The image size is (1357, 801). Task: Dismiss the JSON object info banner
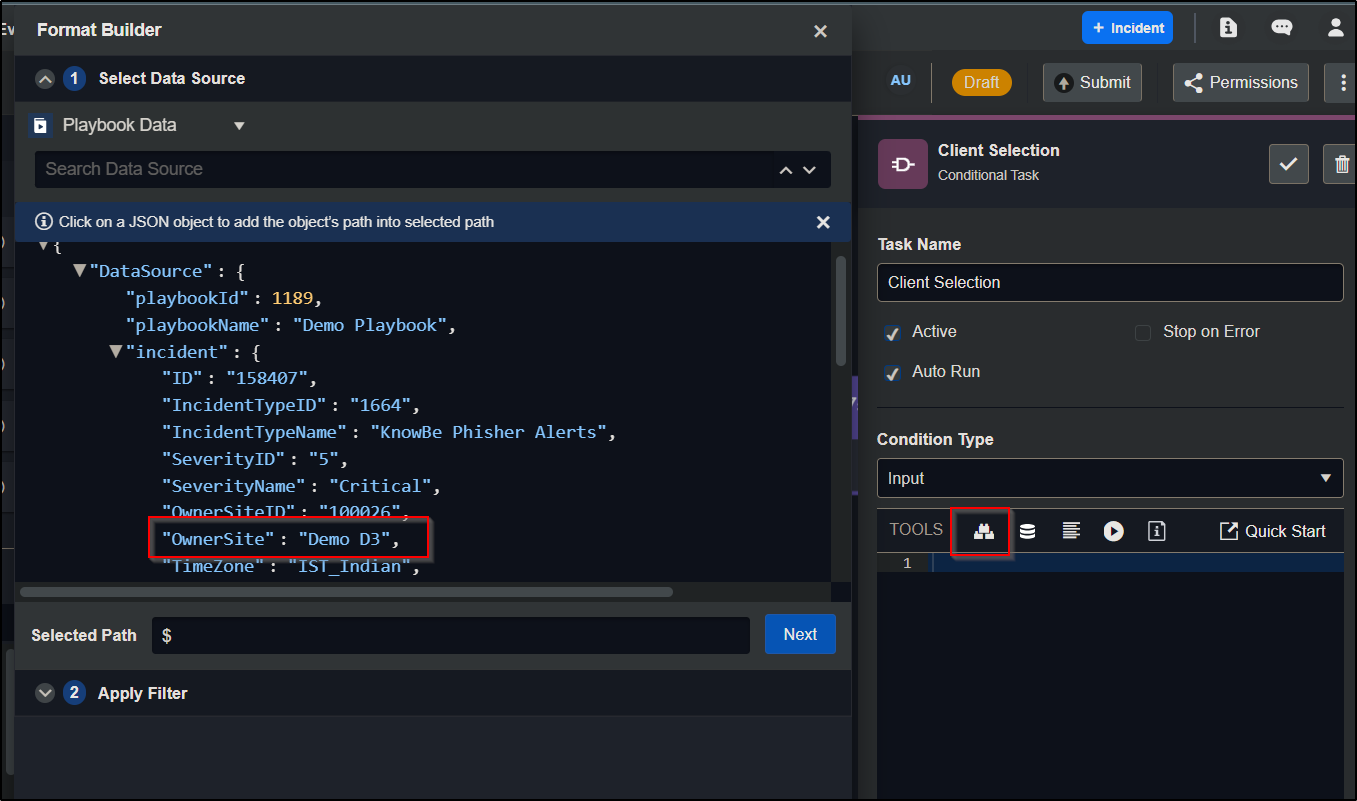click(x=823, y=222)
